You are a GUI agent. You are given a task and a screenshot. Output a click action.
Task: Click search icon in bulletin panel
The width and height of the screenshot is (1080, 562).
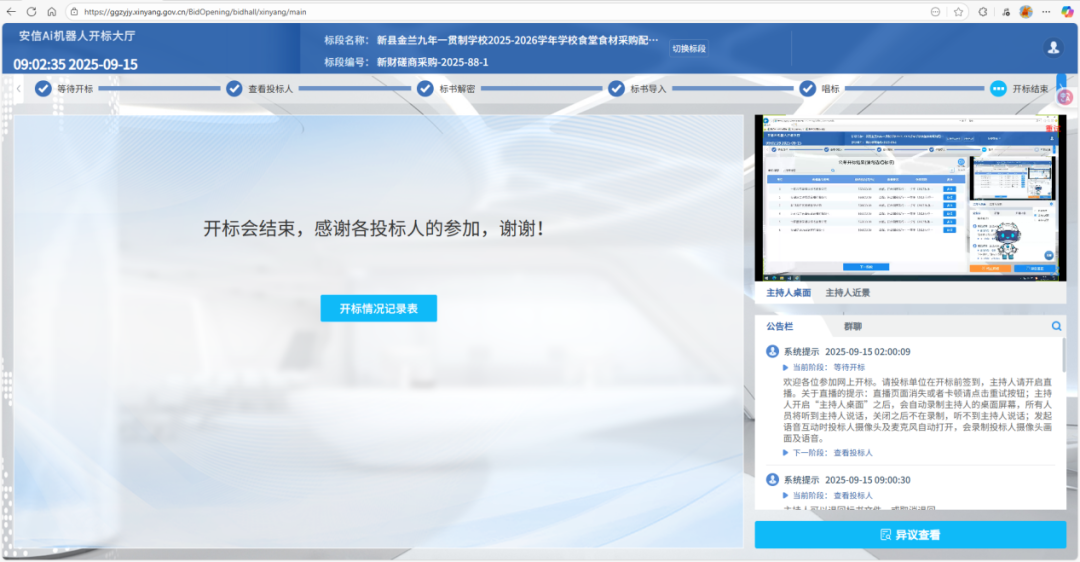1056,326
